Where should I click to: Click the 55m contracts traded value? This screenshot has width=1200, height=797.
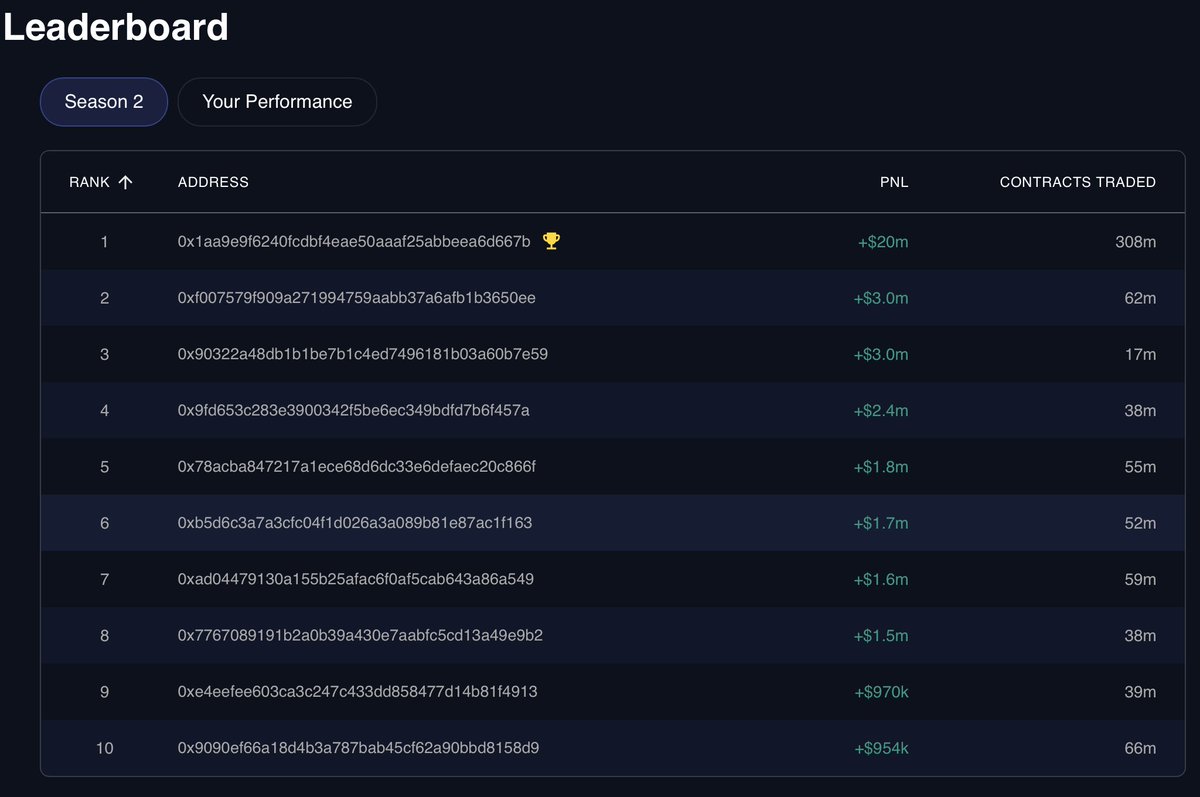pos(1140,467)
